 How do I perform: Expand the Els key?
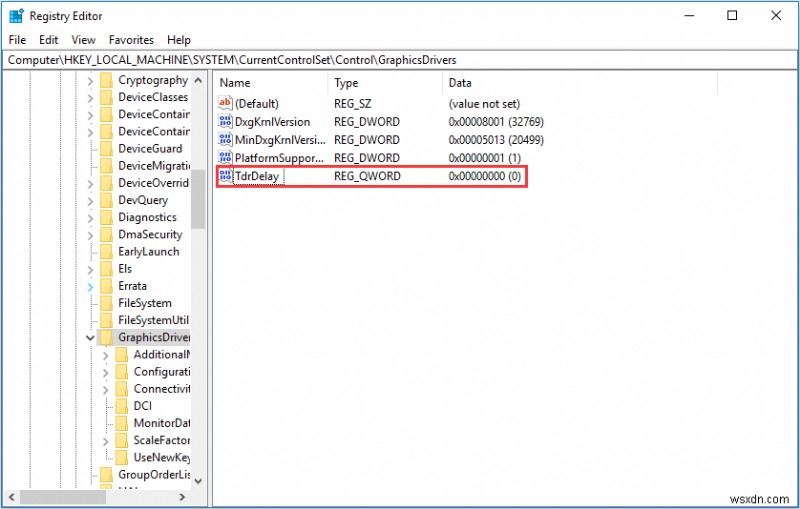[x=90, y=269]
